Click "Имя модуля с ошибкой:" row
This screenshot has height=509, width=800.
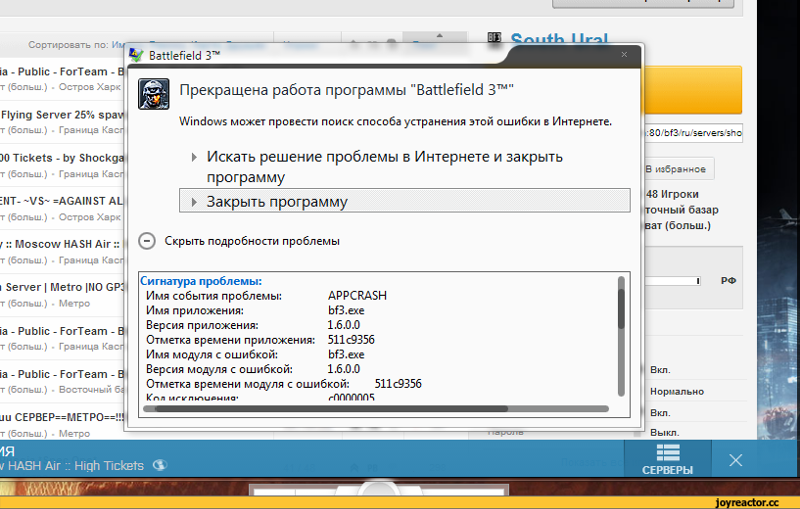click(x=255, y=354)
